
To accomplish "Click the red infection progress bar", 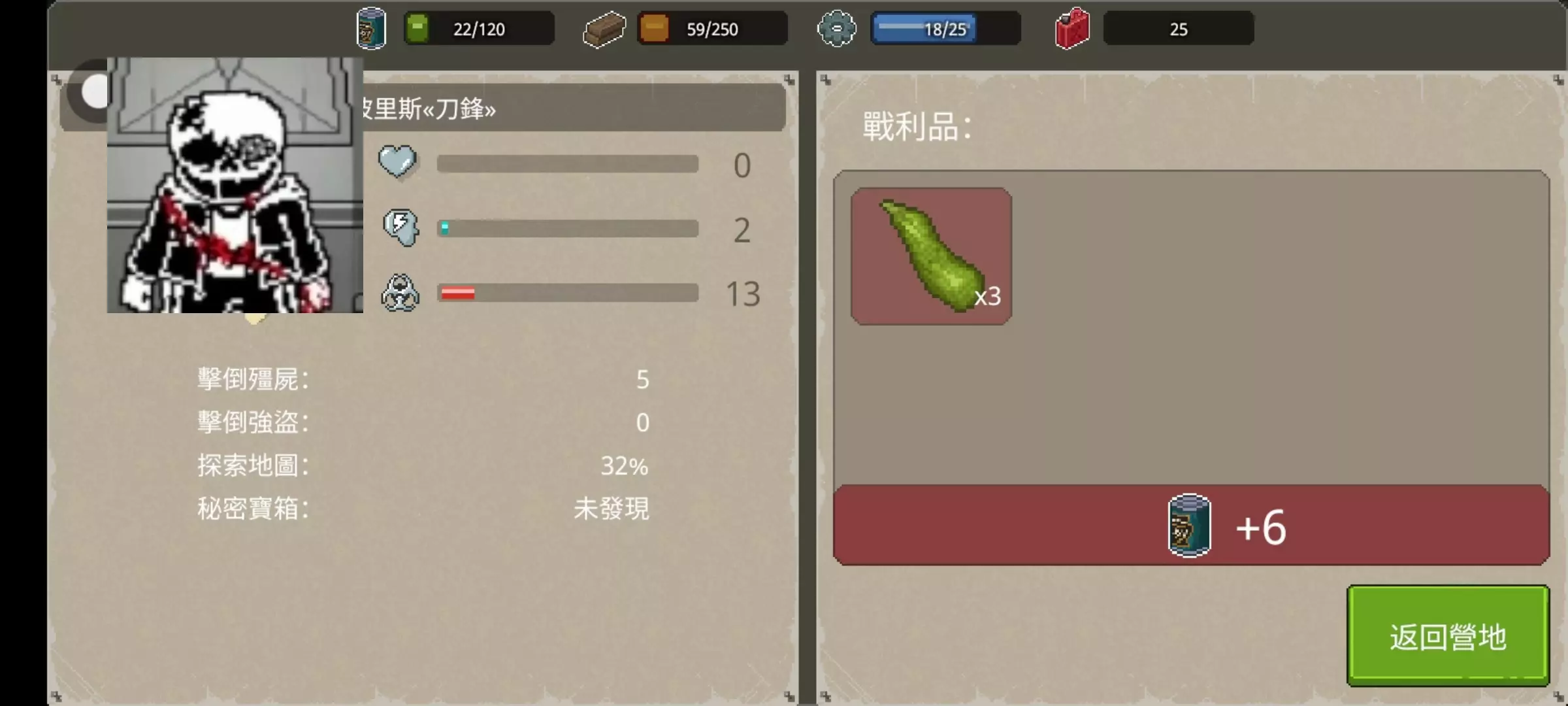I will 567,293.
